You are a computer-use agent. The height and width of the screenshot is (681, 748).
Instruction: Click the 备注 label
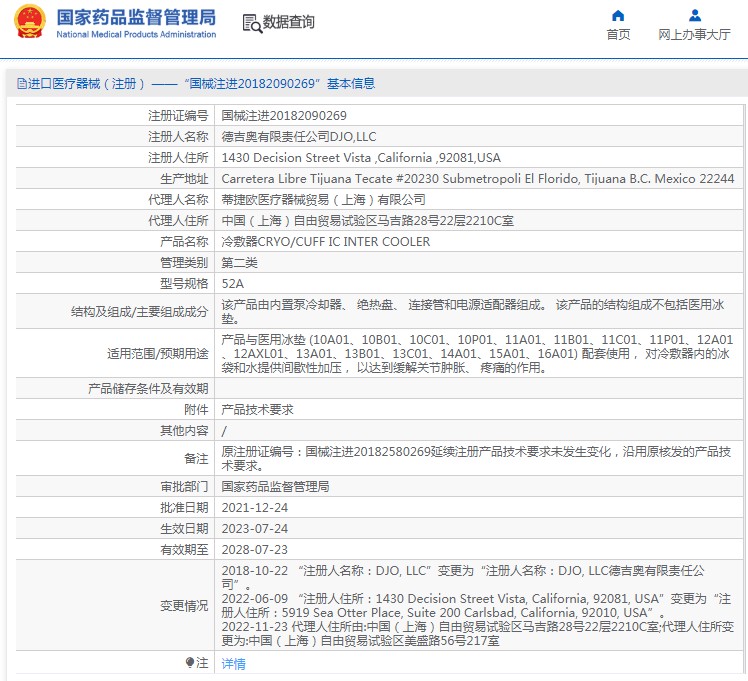pyautogui.click(x=196, y=458)
